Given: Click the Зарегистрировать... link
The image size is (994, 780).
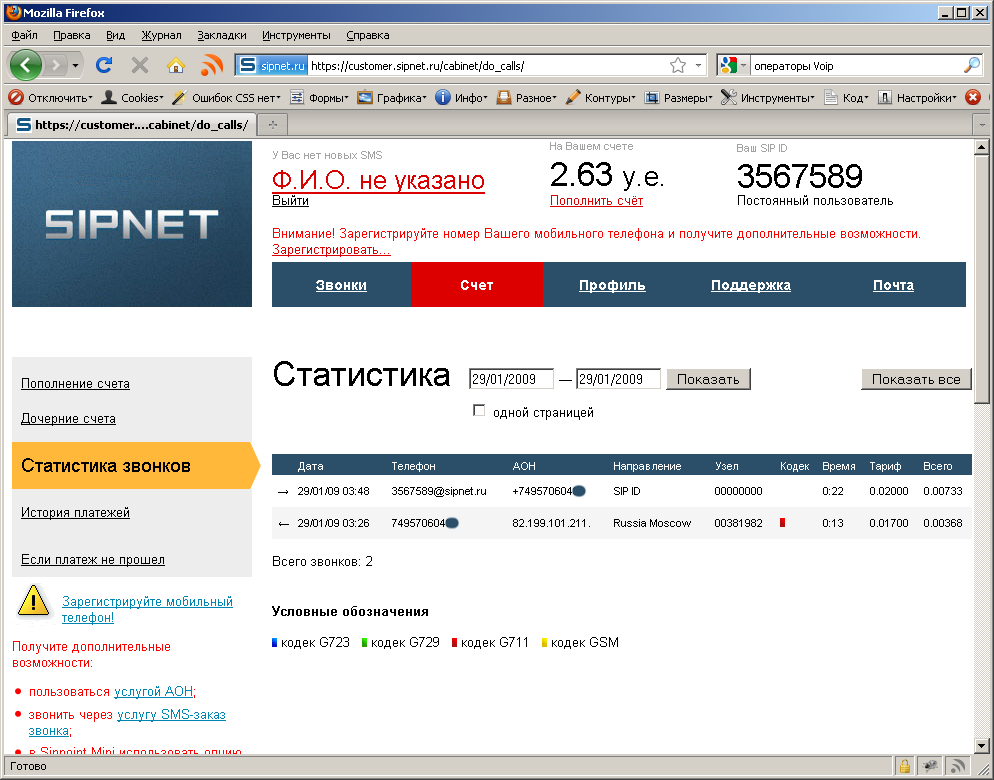Looking at the screenshot, I should point(331,250).
